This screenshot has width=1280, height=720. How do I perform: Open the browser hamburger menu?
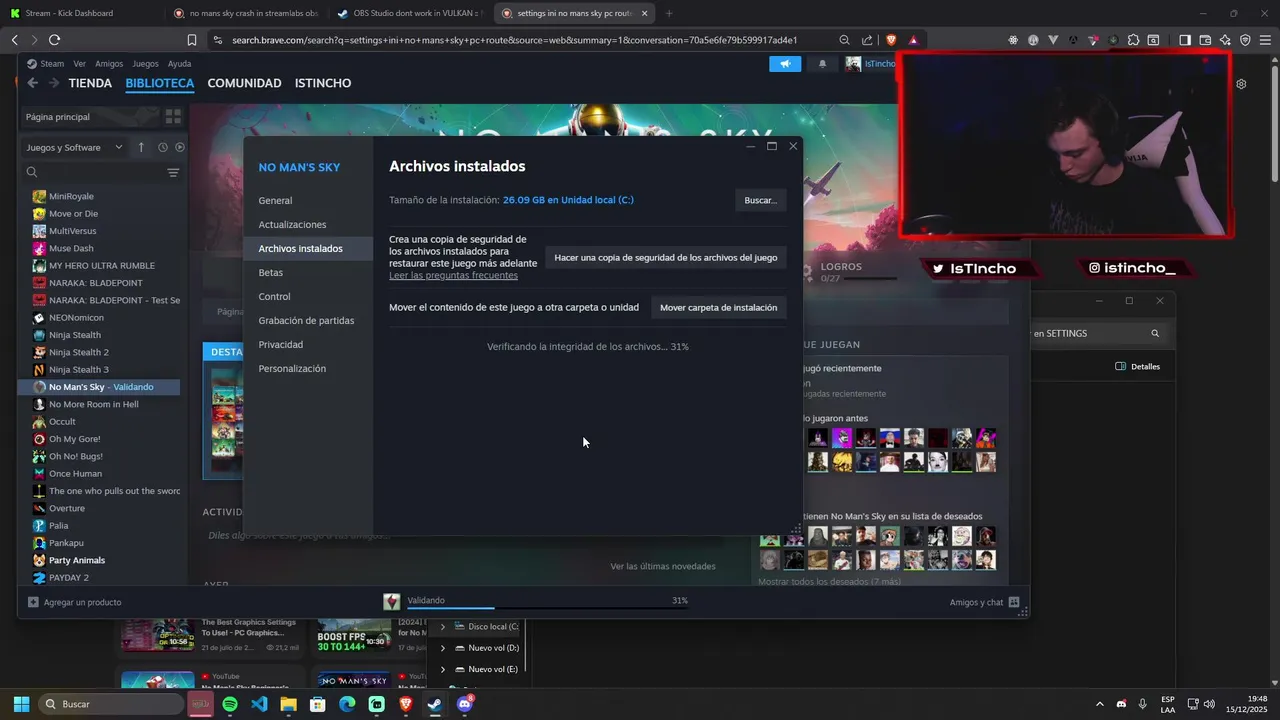pos(1265,40)
